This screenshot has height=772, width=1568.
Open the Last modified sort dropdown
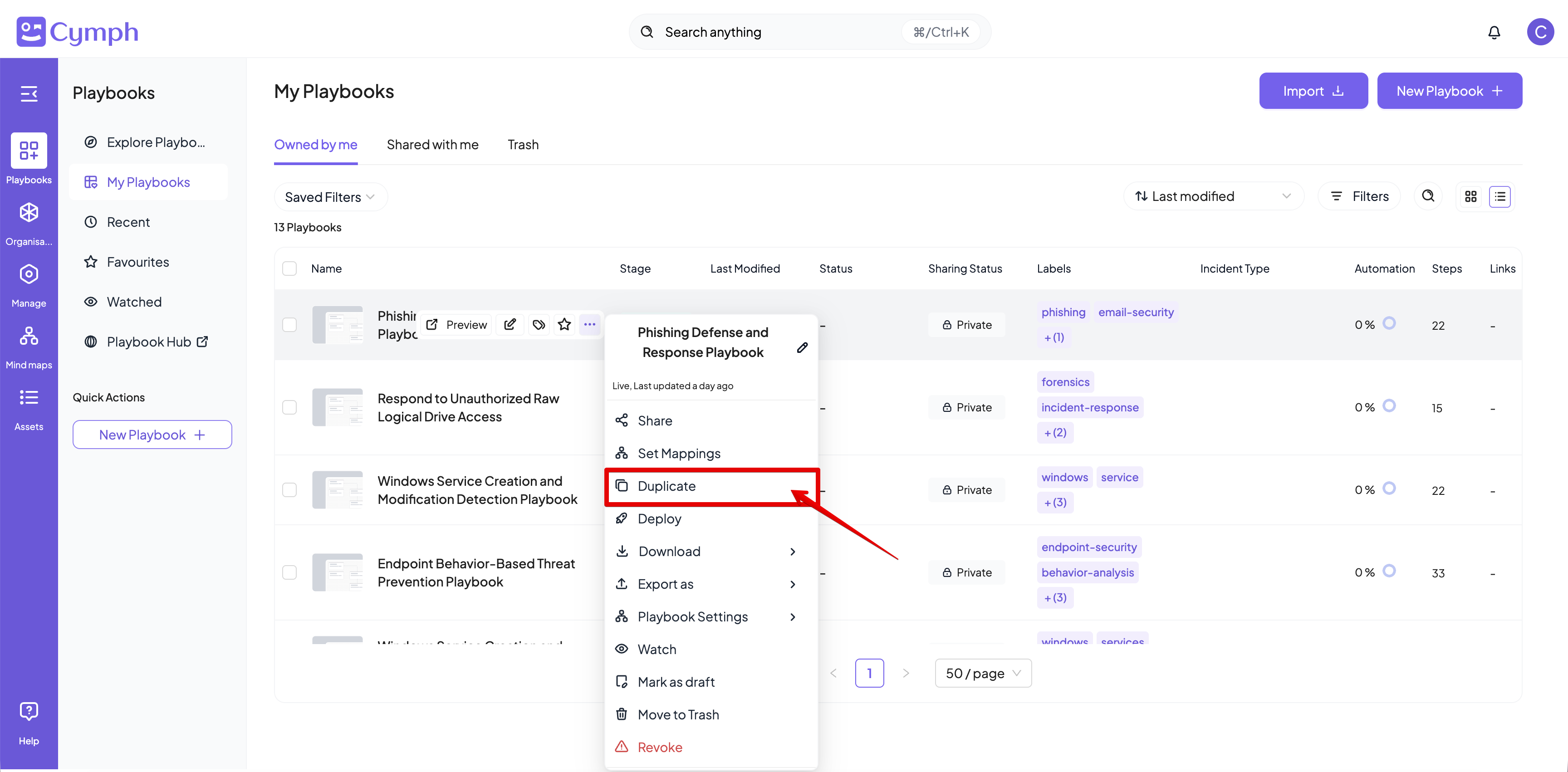click(x=1212, y=196)
